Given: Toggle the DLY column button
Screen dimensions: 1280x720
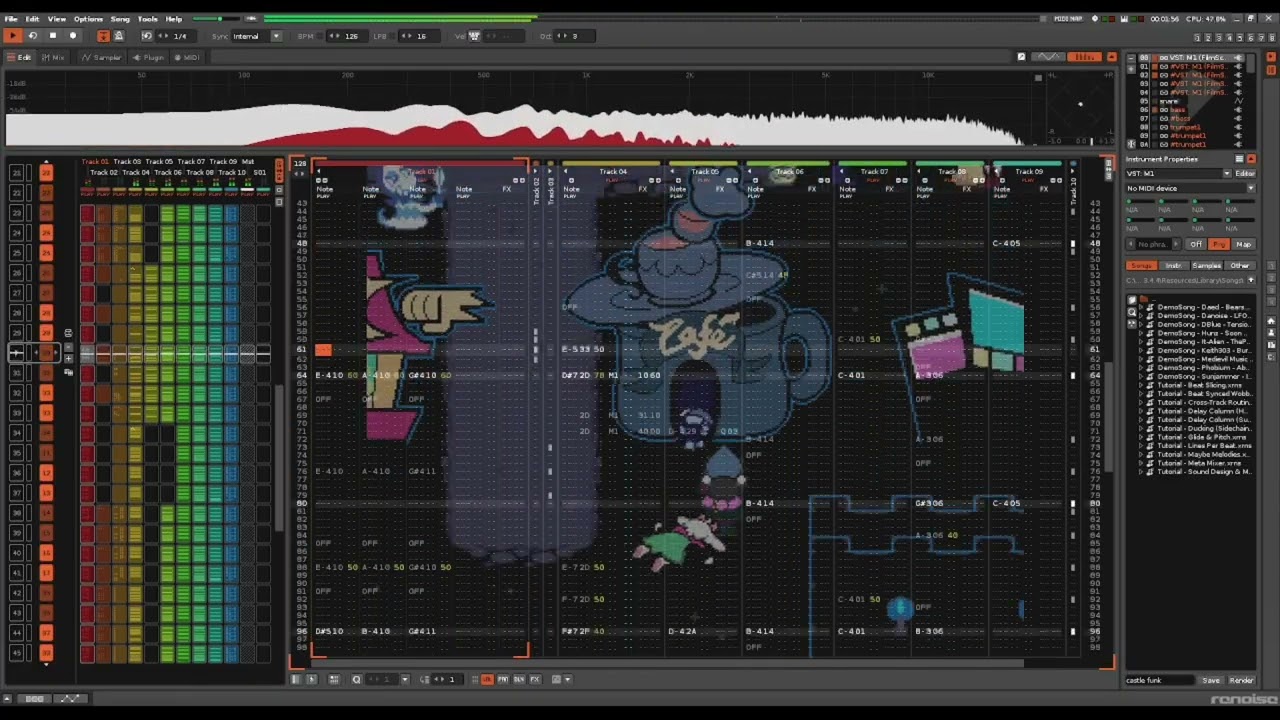Looking at the screenshot, I should (x=519, y=680).
